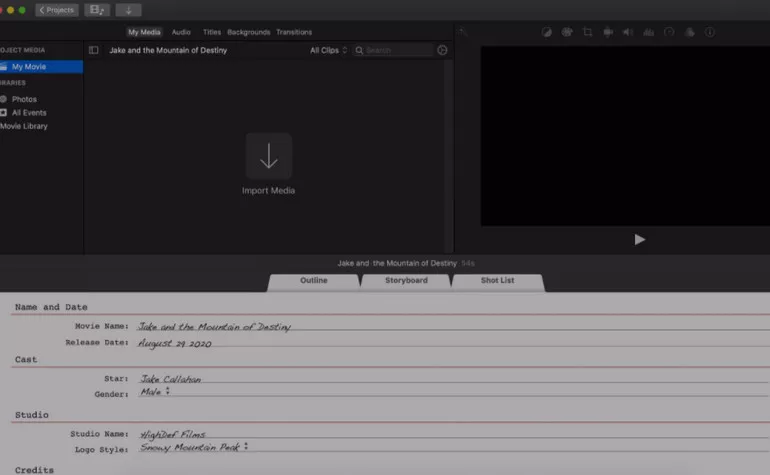Open the Audio tab
This screenshot has width=770, height=475.
[181, 32]
